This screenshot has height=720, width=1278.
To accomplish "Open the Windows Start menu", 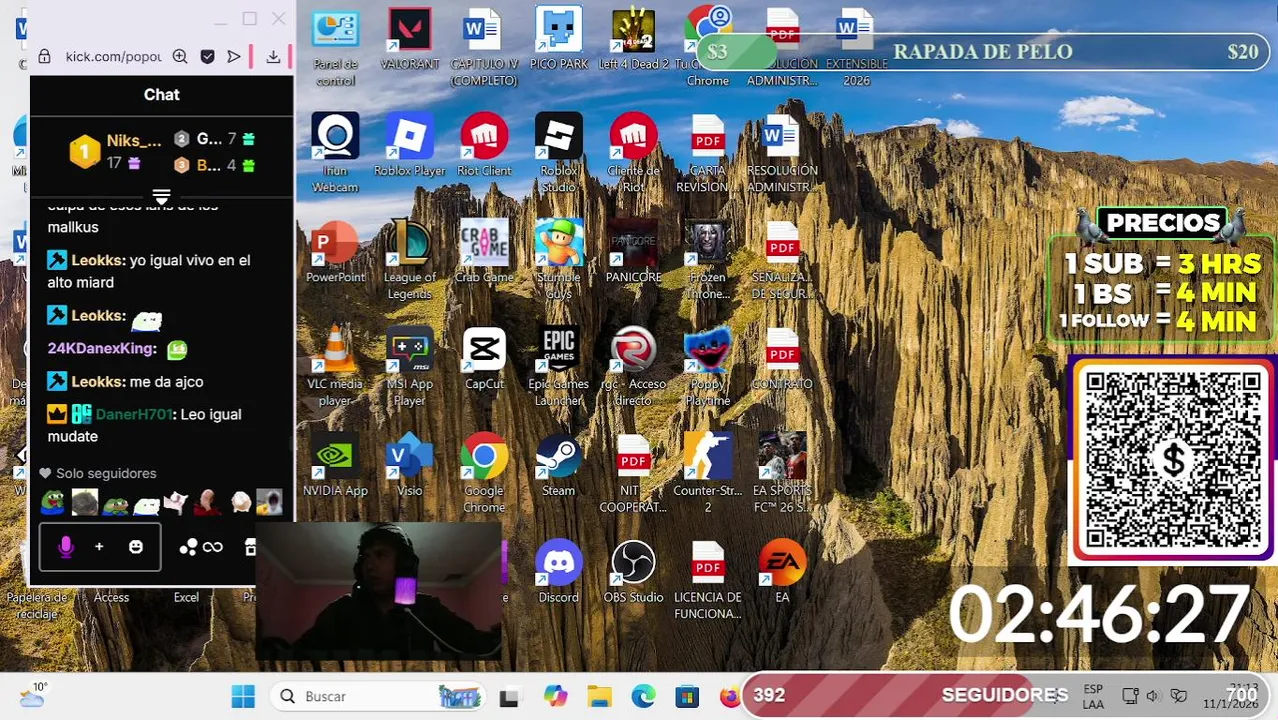I will [243, 696].
